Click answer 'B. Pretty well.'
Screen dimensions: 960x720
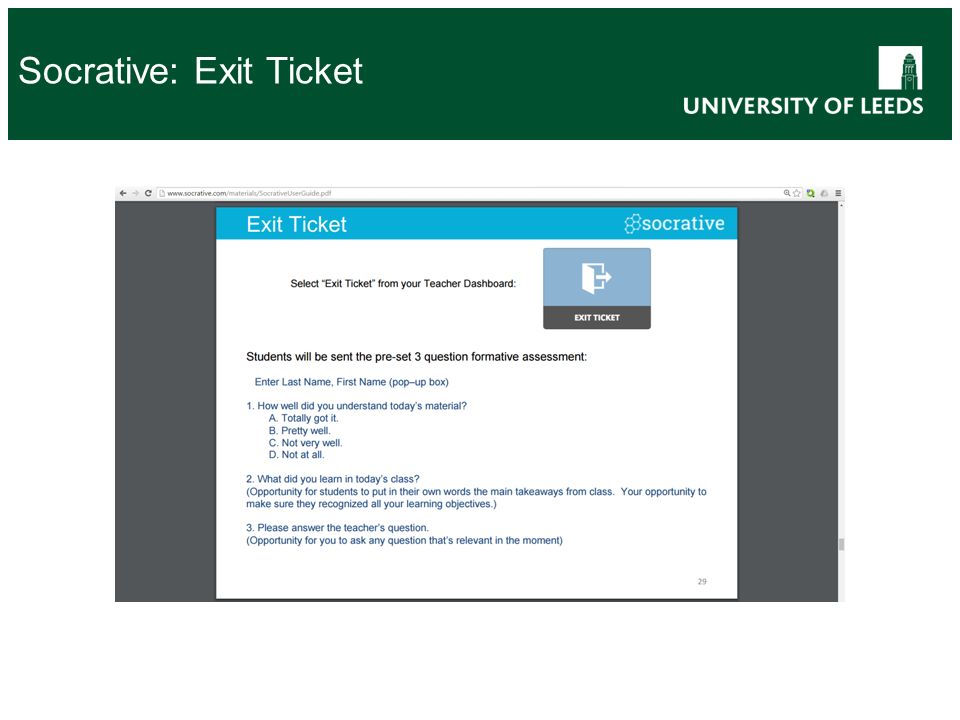pos(299,430)
